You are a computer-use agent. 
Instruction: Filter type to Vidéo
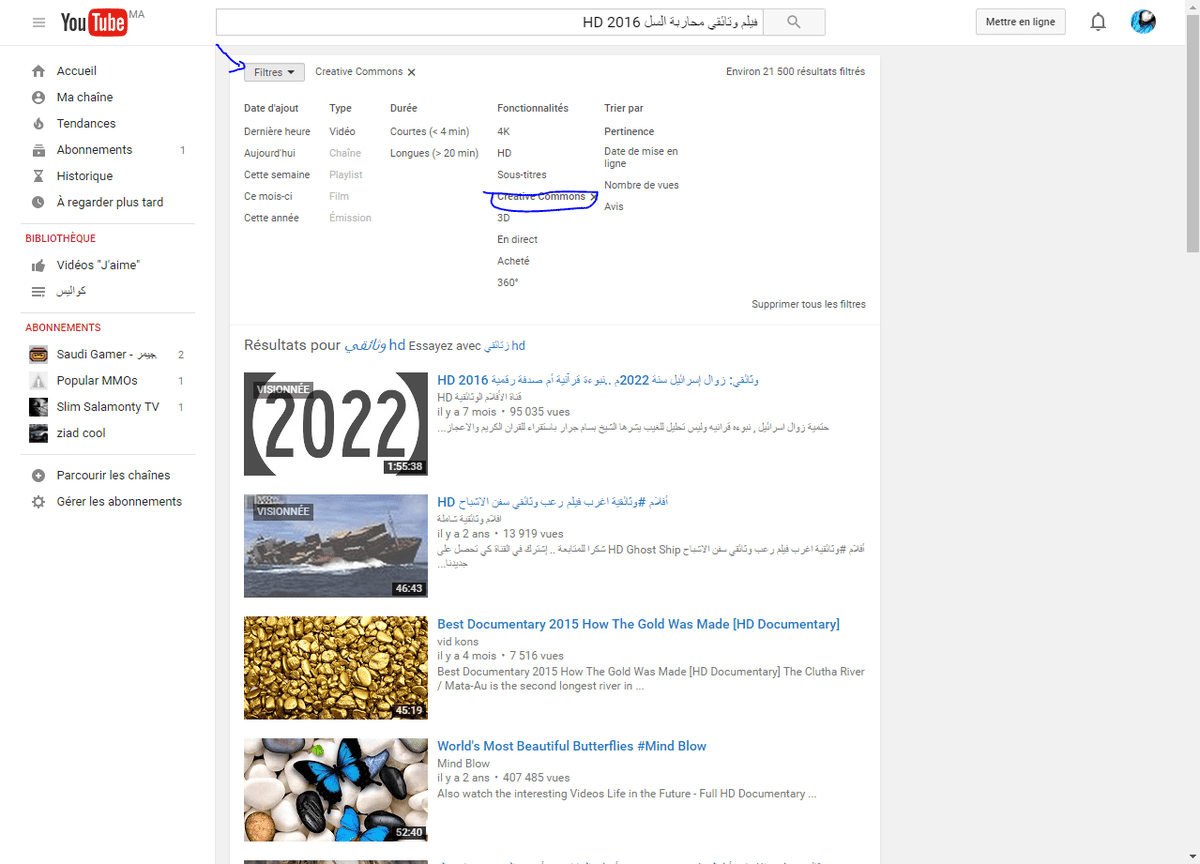pyautogui.click(x=342, y=132)
